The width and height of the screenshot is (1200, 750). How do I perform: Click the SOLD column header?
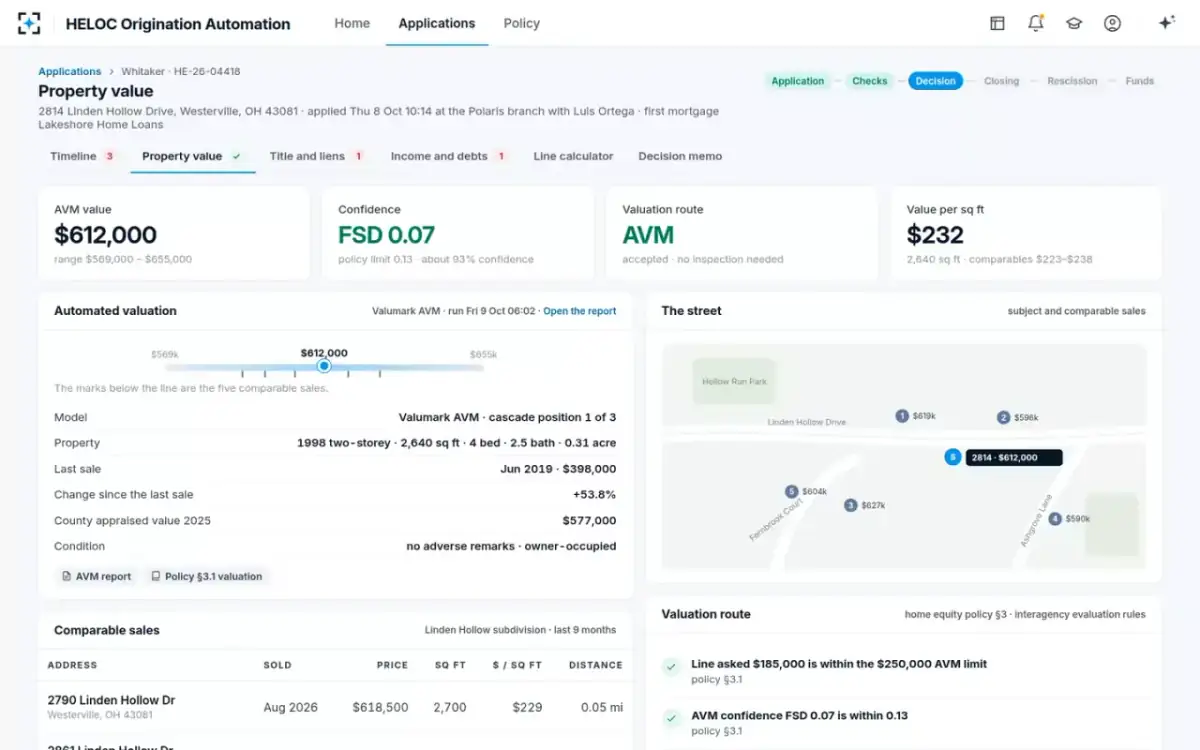[278, 665]
